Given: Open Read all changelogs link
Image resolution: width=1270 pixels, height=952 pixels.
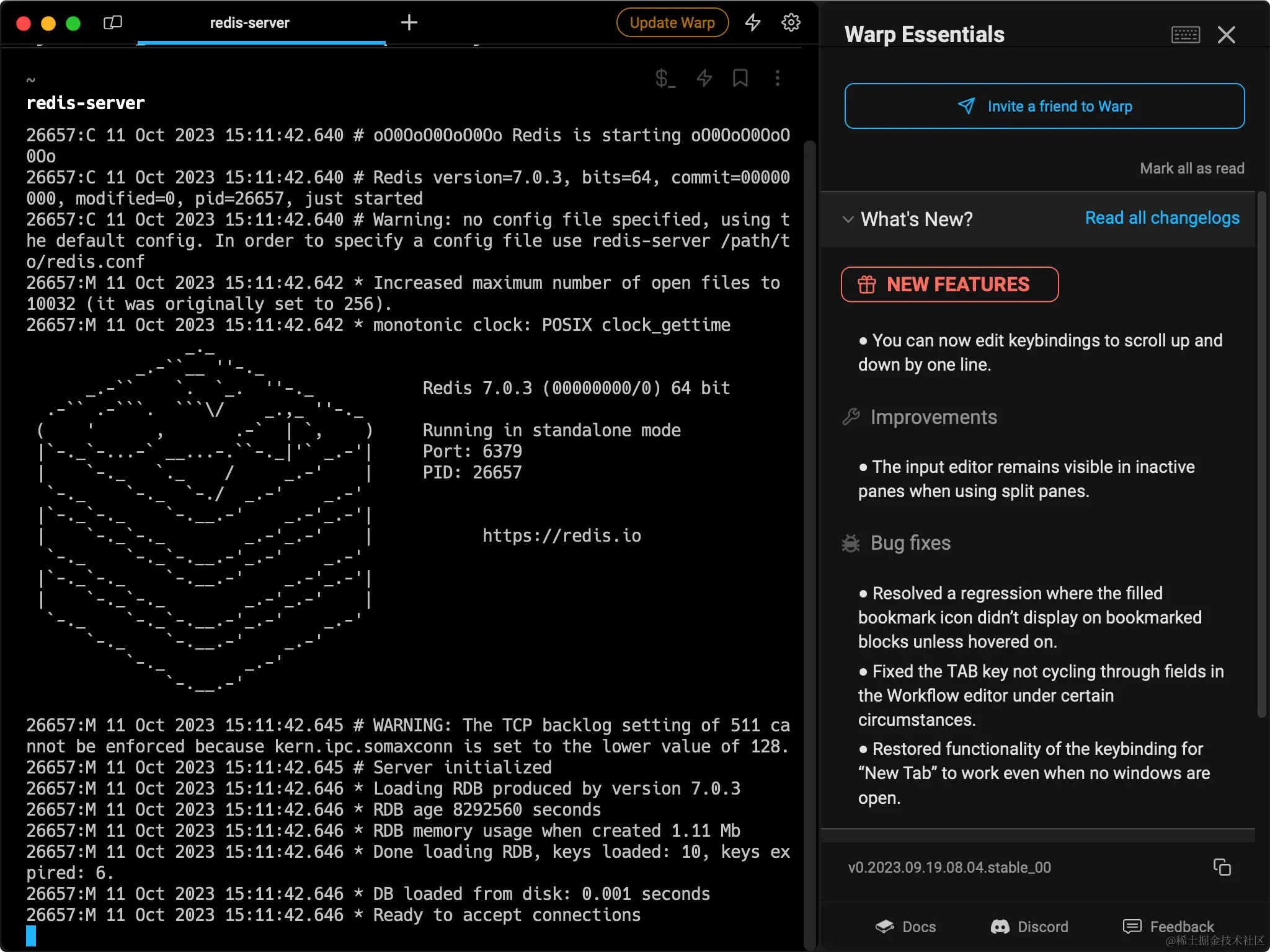Looking at the screenshot, I should click(1162, 218).
